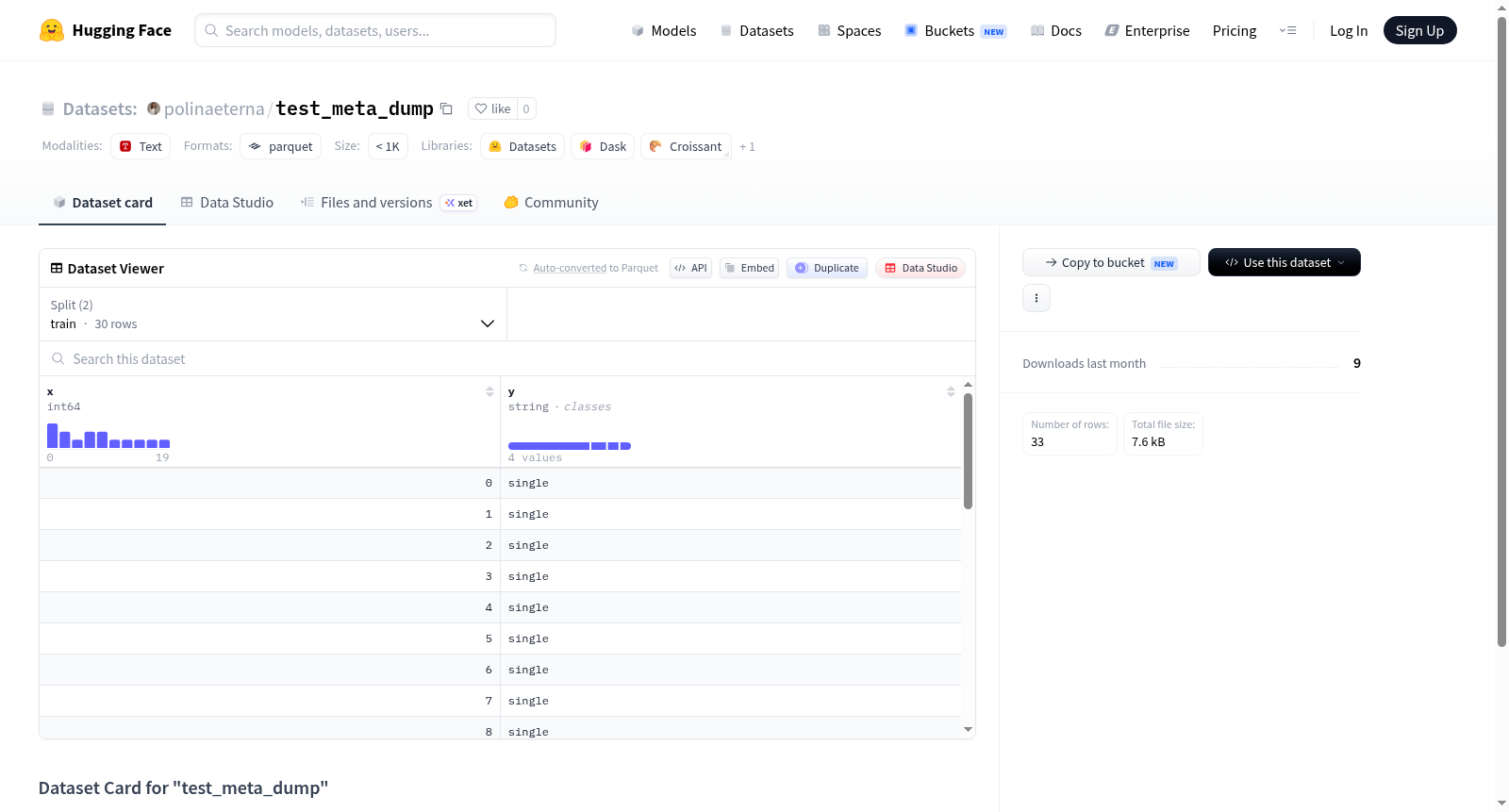Open the polinaeterna user profile link
The image size is (1509, 812).
coord(214,108)
